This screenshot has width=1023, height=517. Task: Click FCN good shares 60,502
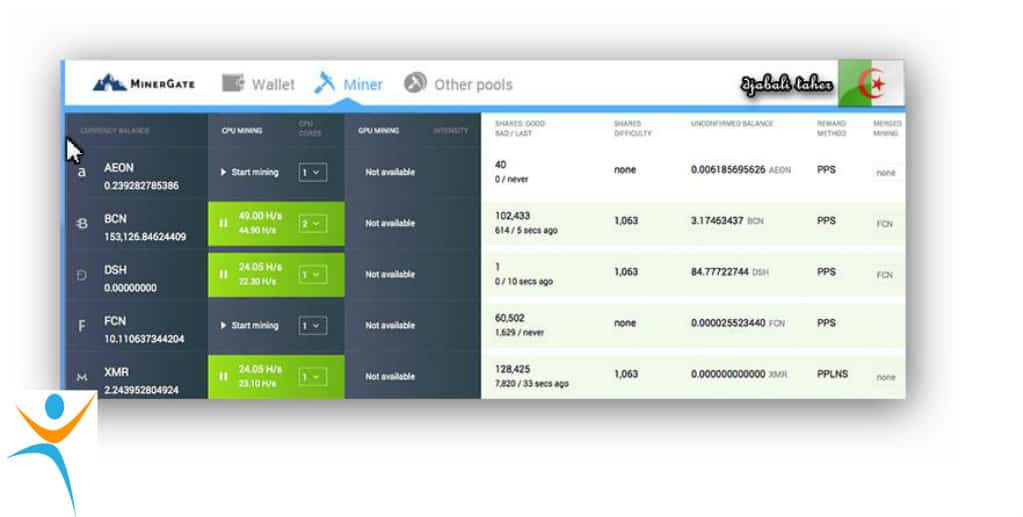[x=510, y=319]
